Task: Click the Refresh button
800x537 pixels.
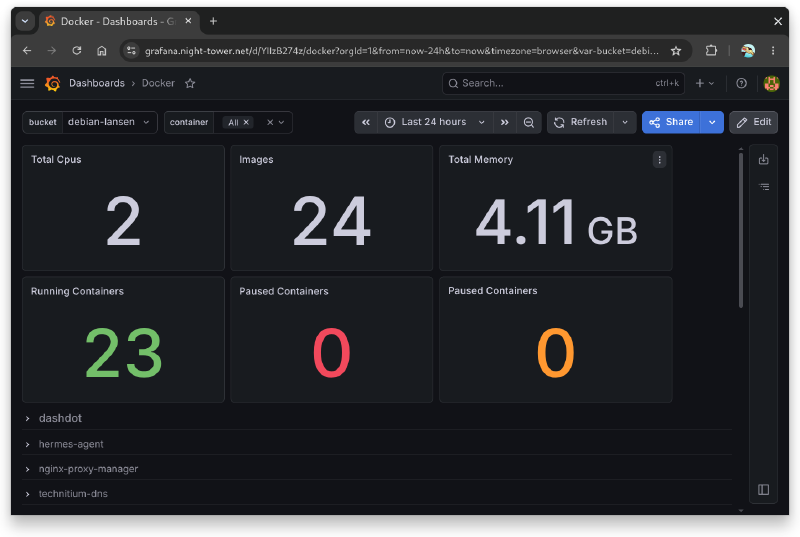Action: [x=581, y=122]
